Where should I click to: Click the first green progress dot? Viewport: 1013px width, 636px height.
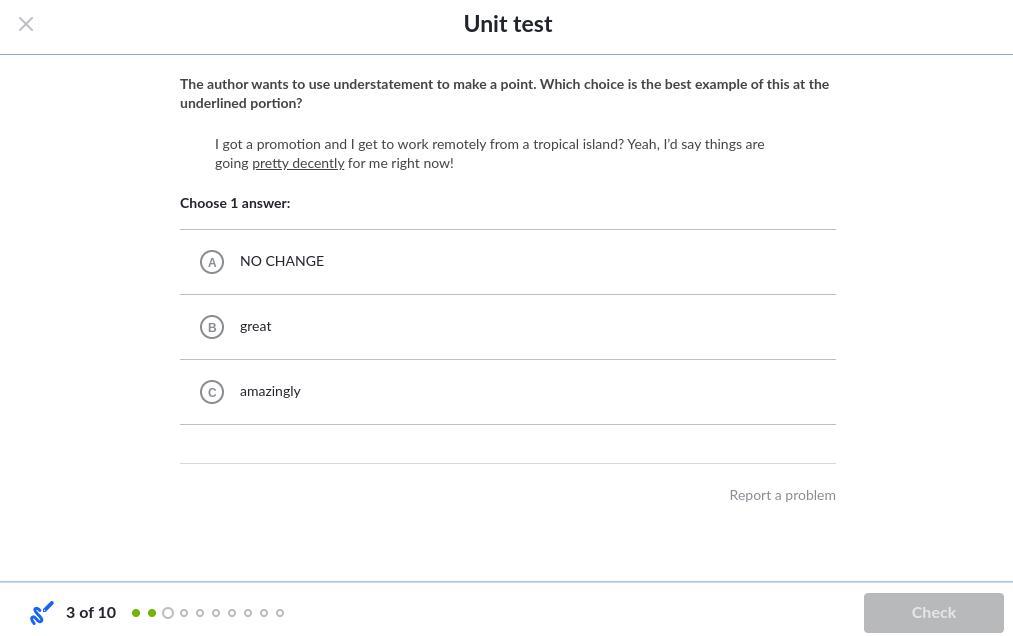136,613
